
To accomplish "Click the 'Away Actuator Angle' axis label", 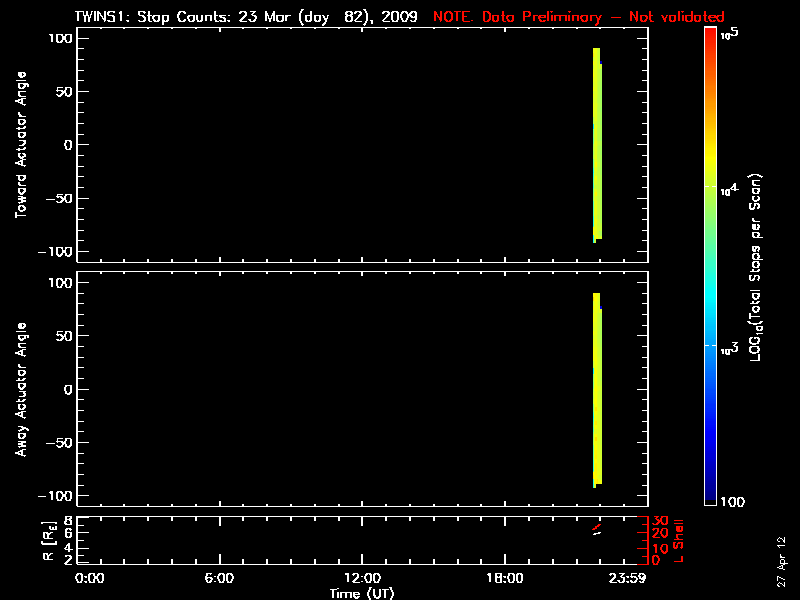I will tap(21, 389).
